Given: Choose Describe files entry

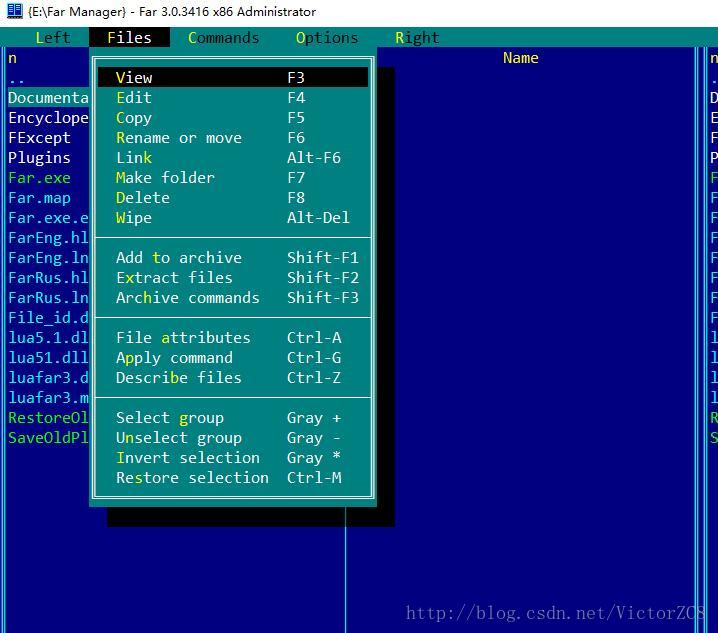Looking at the screenshot, I should (233, 377).
